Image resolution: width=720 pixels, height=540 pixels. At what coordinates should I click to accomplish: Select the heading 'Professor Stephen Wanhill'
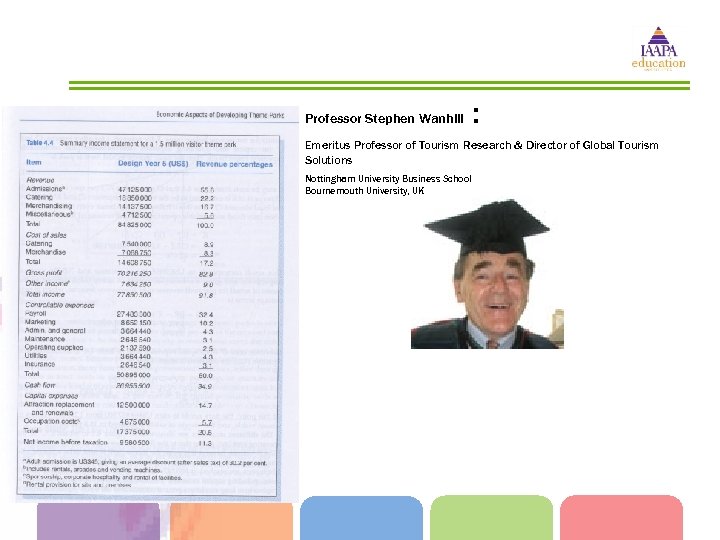point(384,119)
